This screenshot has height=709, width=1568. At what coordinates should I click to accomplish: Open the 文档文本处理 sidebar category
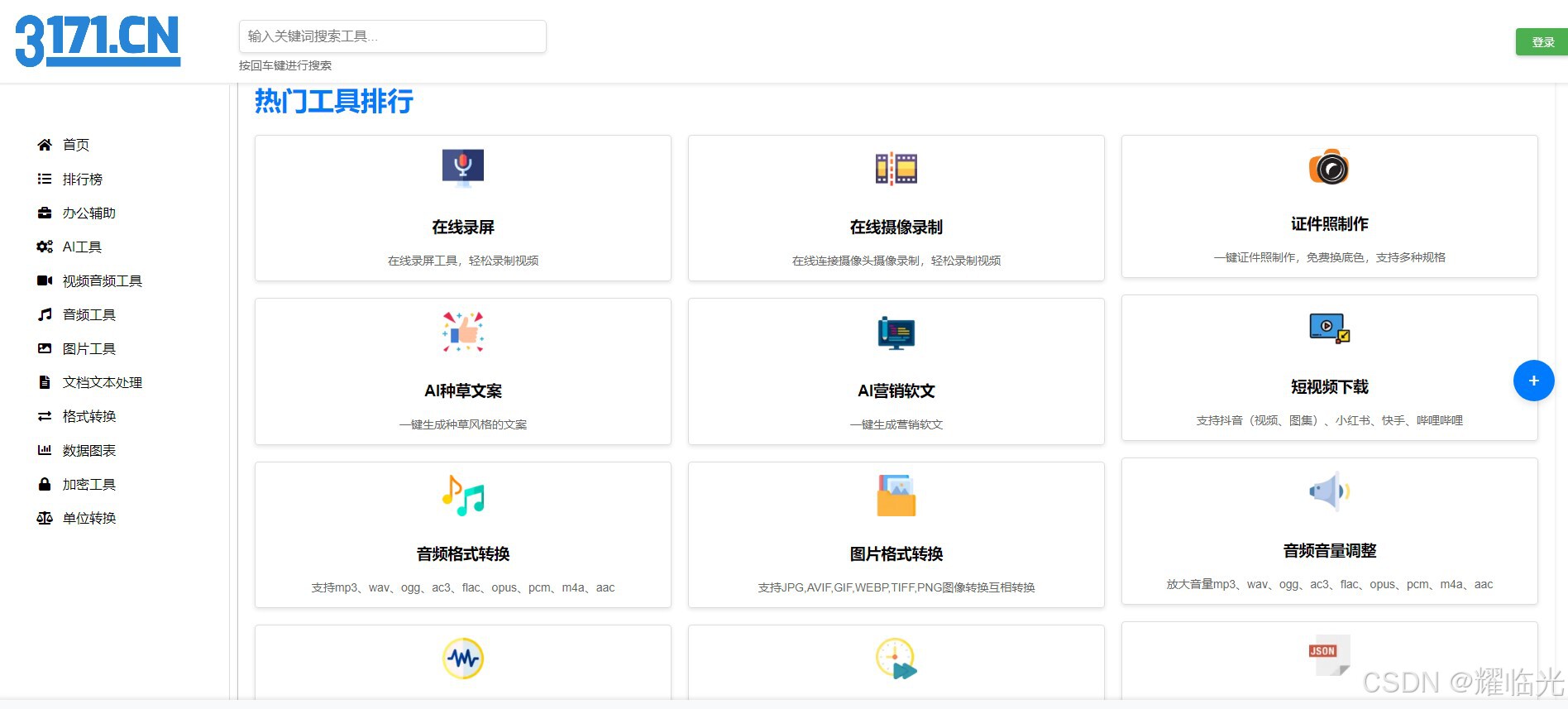point(103,382)
